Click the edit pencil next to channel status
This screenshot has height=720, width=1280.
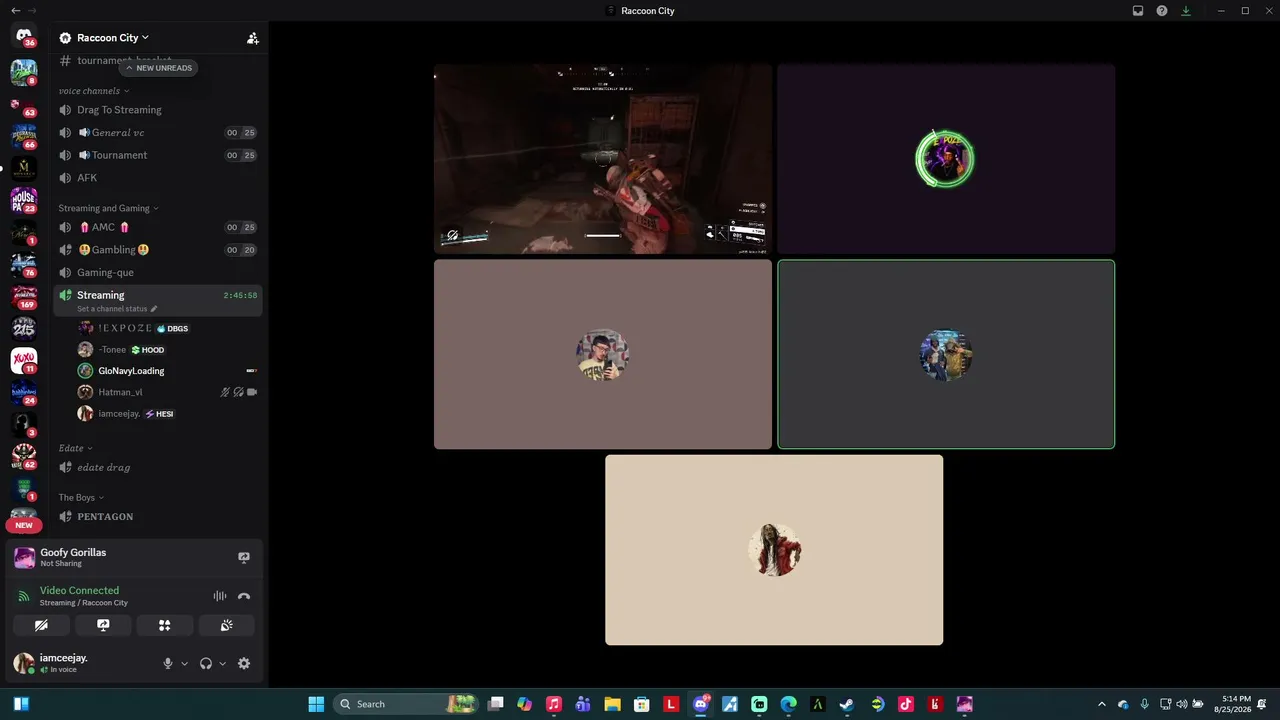coord(154,309)
